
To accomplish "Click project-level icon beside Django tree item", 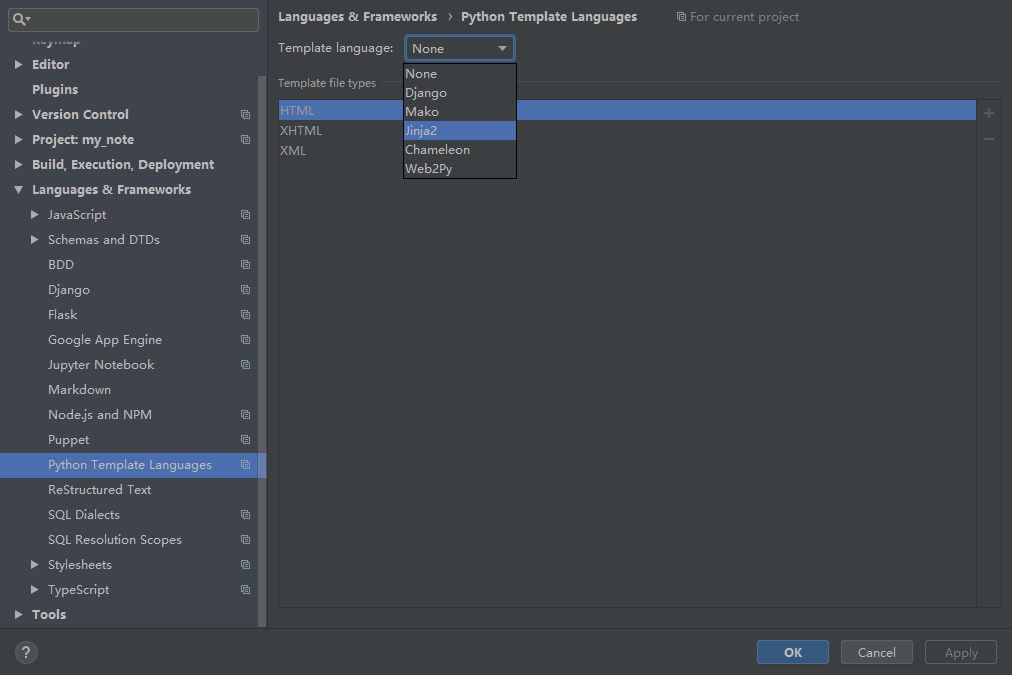I will click(245, 290).
